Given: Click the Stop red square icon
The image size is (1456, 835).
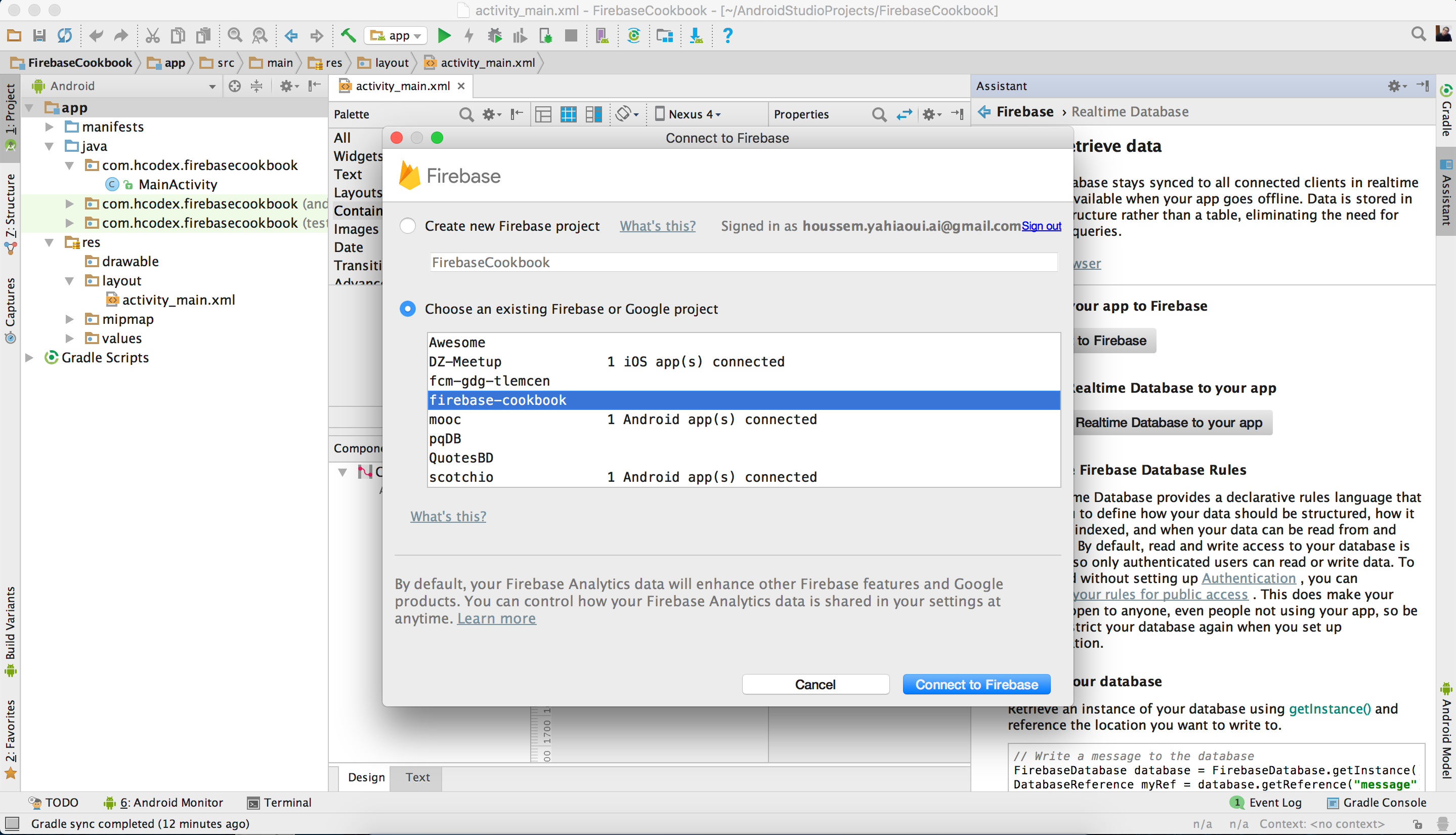Looking at the screenshot, I should 570,35.
